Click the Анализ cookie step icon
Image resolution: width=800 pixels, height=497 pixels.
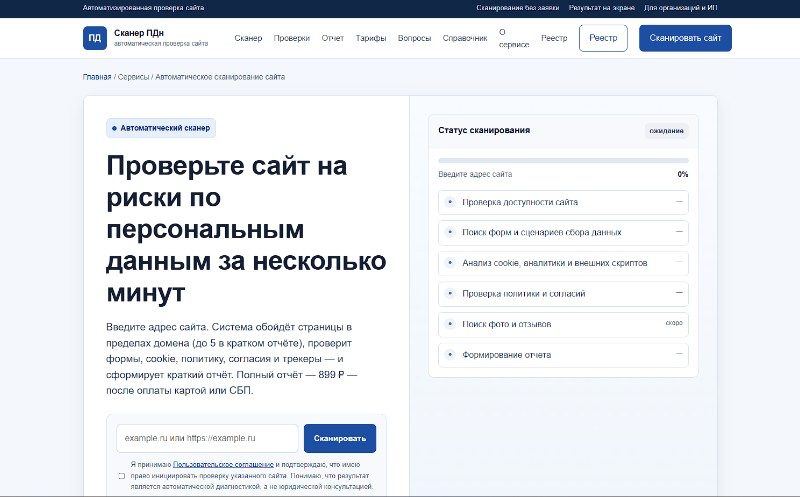point(450,263)
